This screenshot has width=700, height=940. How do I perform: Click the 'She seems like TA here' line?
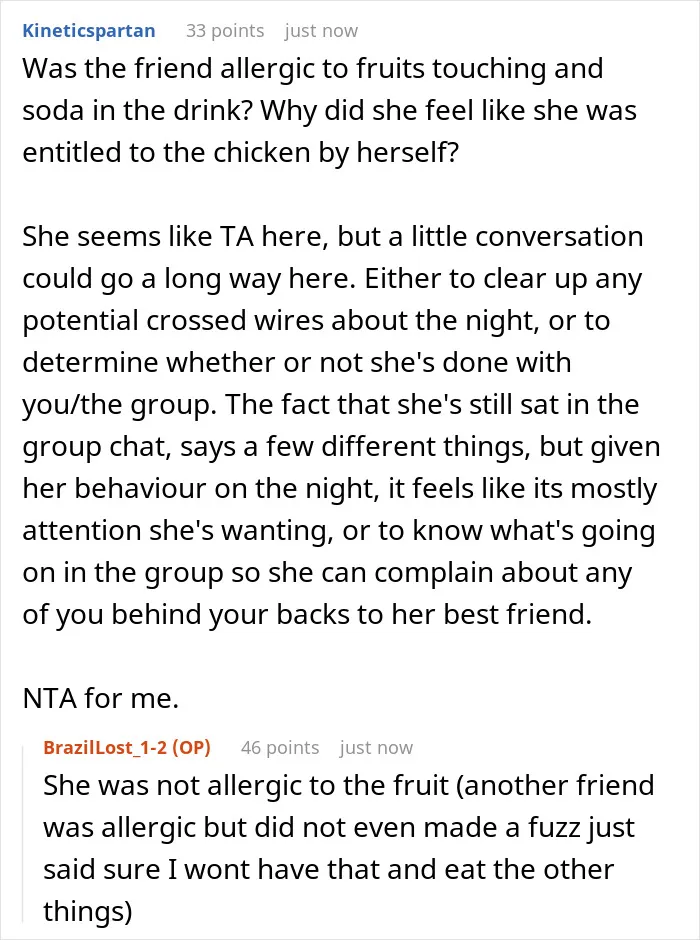[333, 236]
